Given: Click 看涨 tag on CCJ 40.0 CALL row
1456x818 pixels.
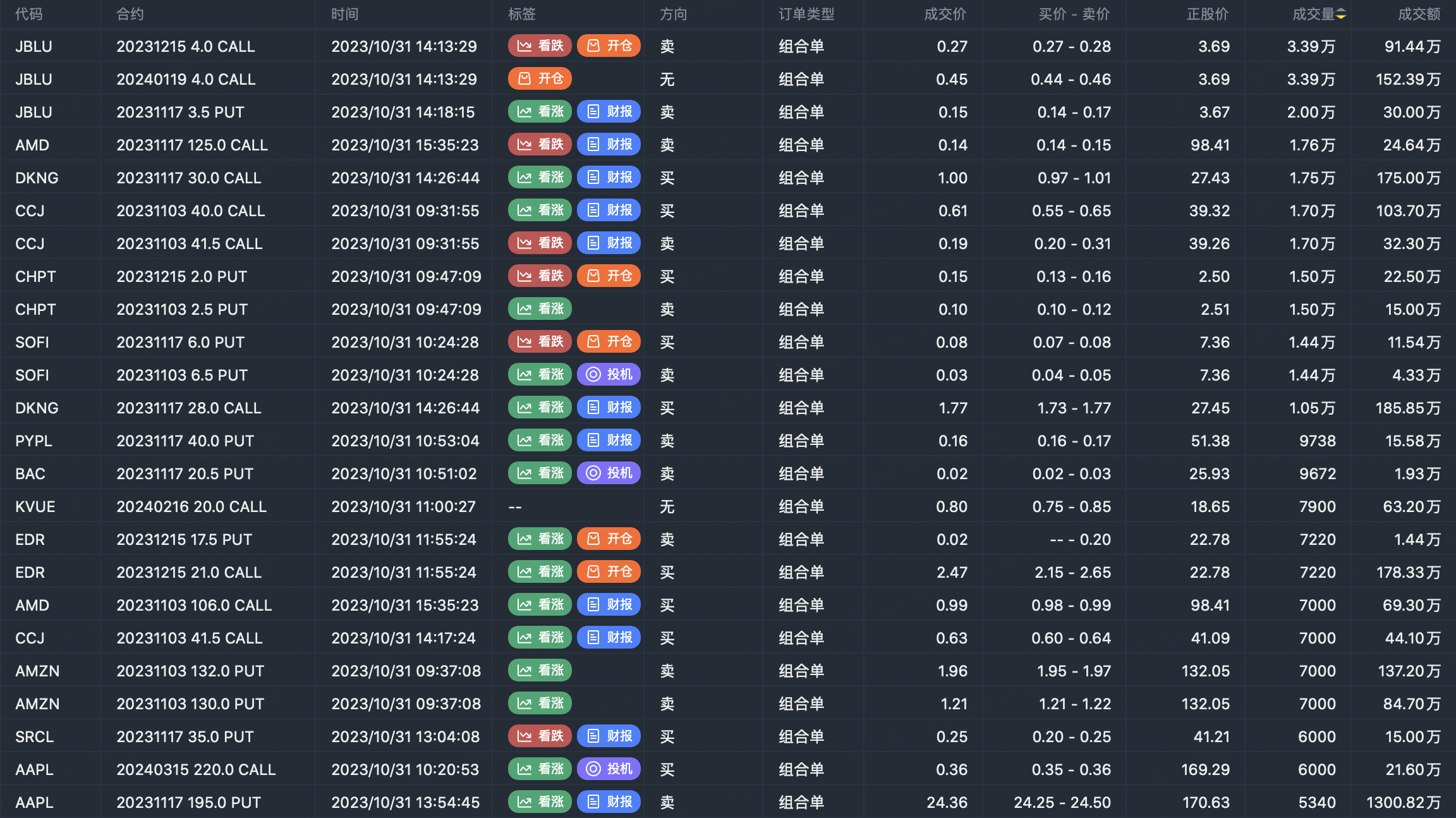Looking at the screenshot, I should click(540, 210).
